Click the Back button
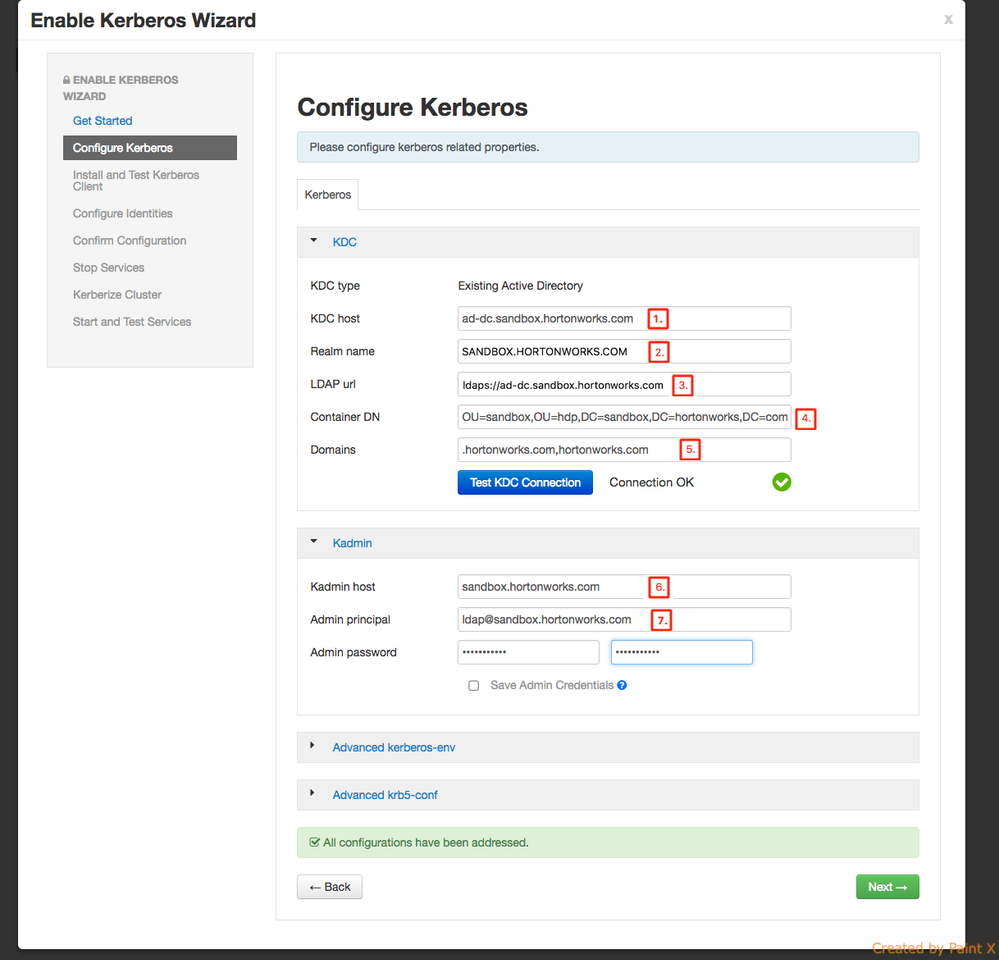This screenshot has width=999, height=960. (330, 887)
